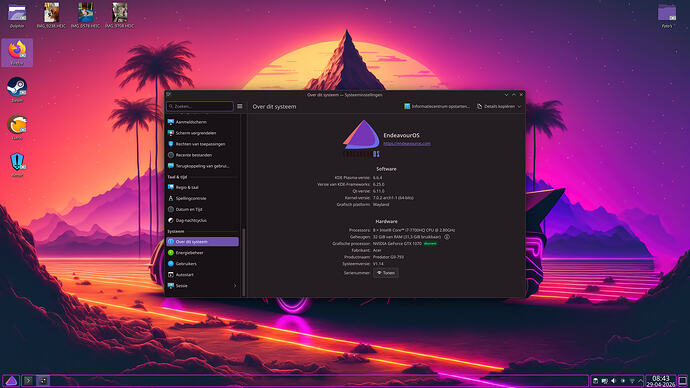Switch to settings task in taskbar
This screenshot has width=690, height=388.
[x=43, y=381]
